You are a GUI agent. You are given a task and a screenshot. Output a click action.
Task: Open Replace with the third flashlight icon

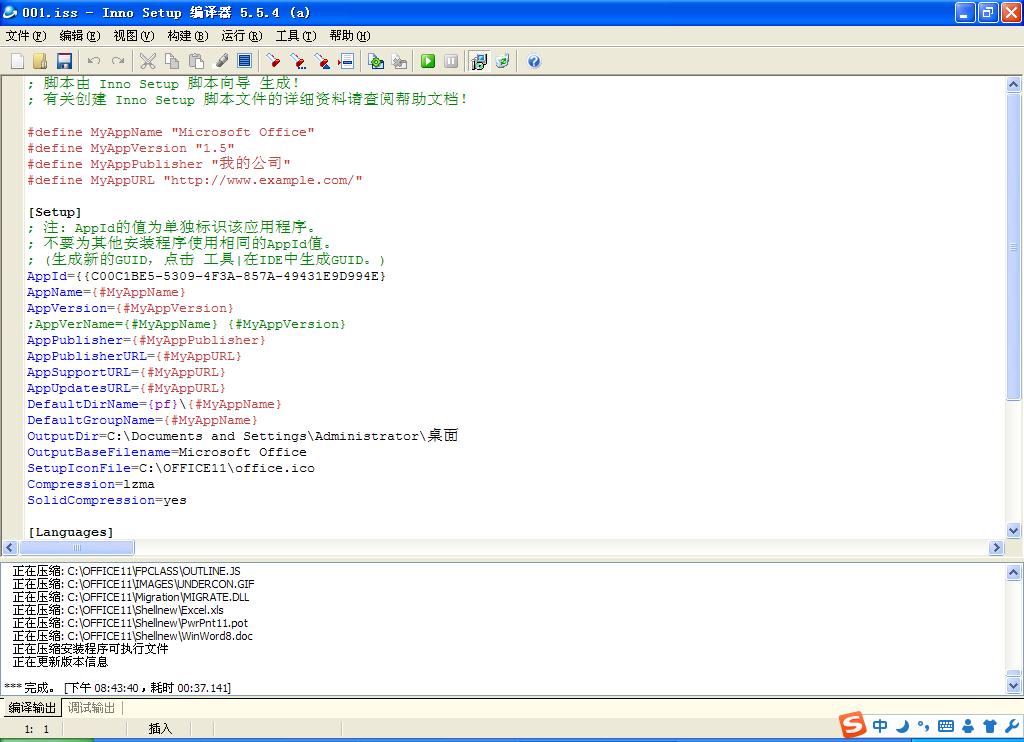(322, 61)
